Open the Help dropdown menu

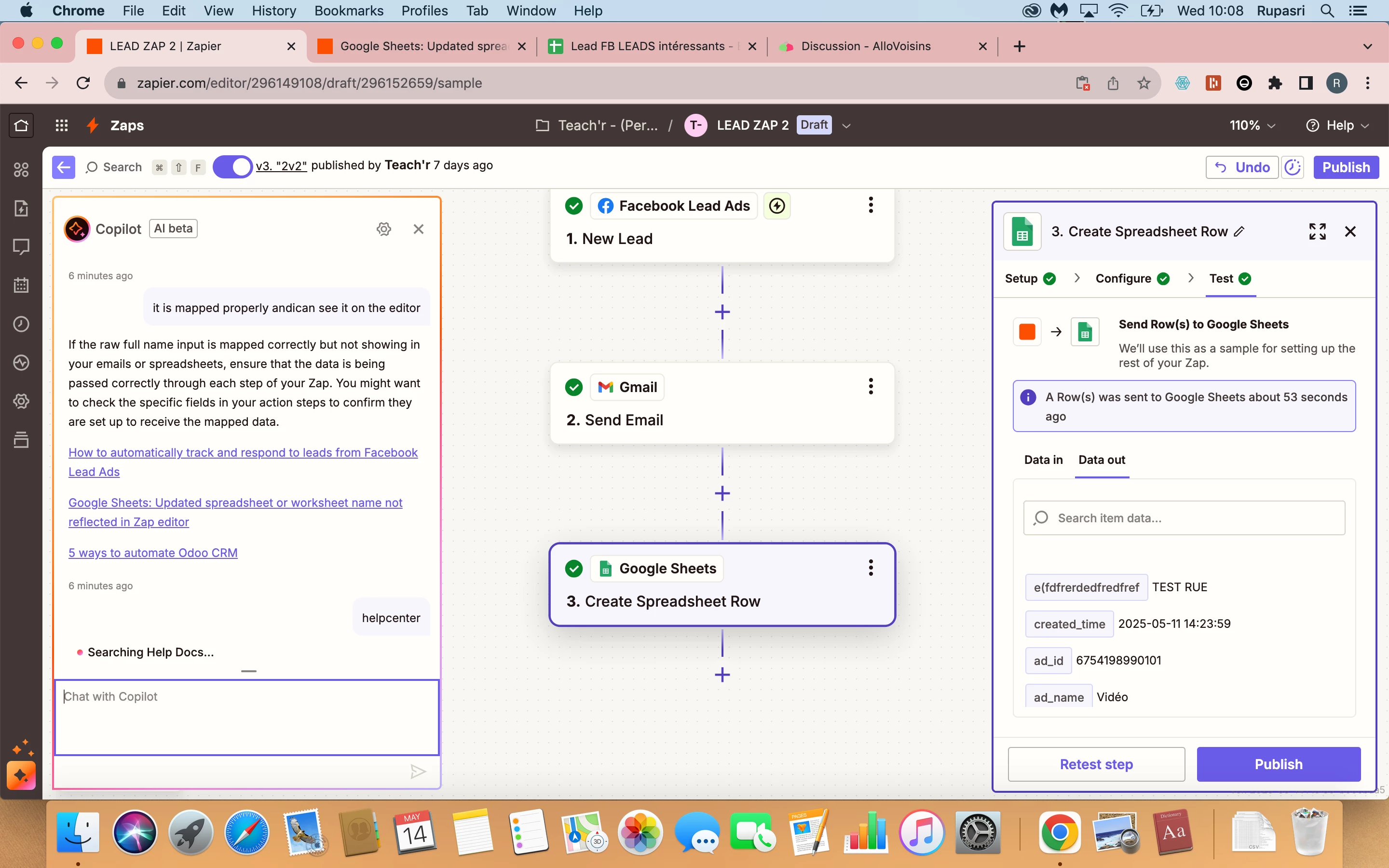pos(1337,125)
